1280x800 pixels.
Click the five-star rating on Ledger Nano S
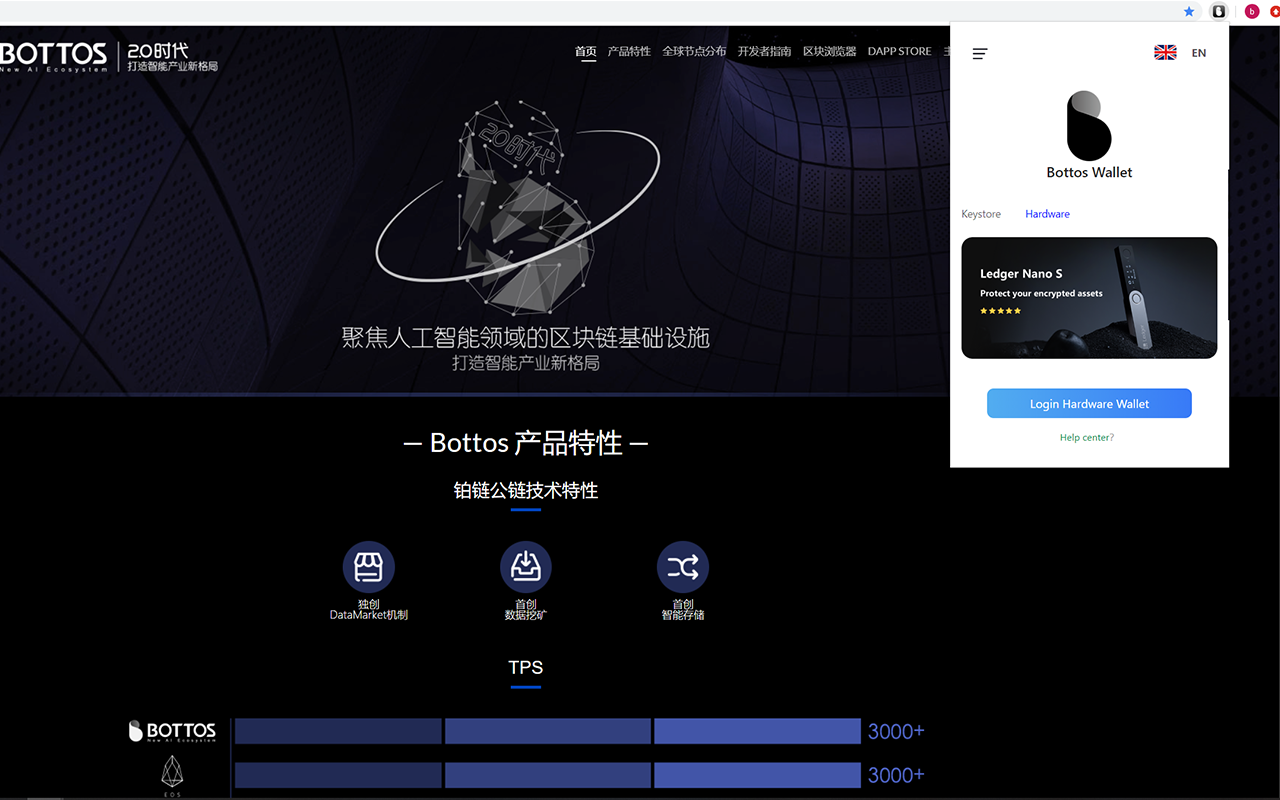click(1000, 311)
